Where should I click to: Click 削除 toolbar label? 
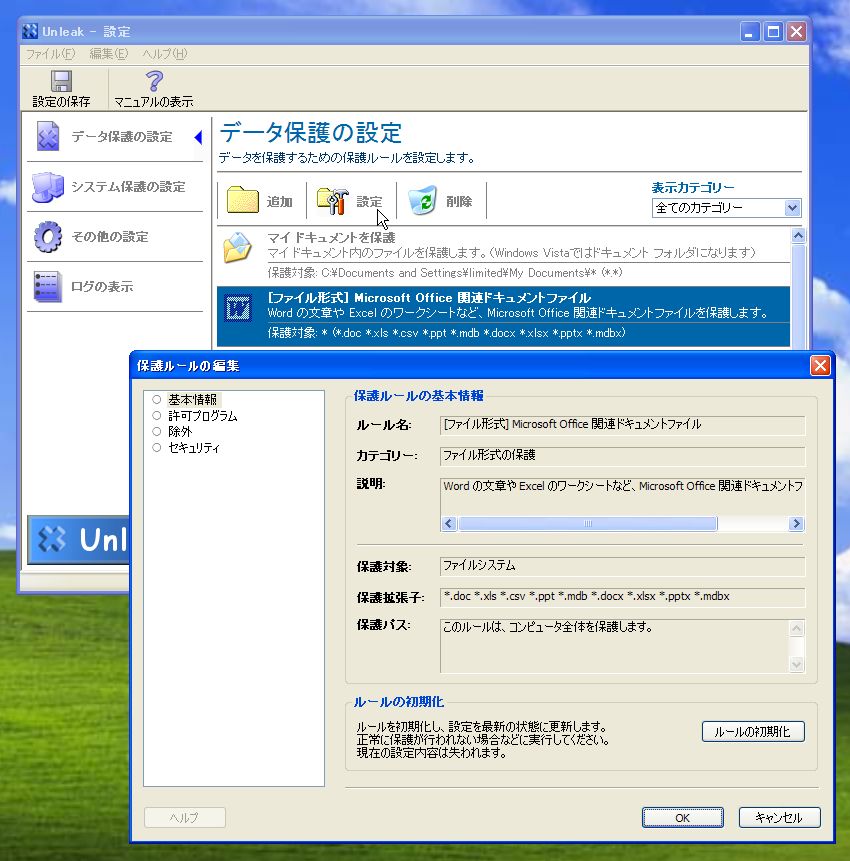(459, 202)
